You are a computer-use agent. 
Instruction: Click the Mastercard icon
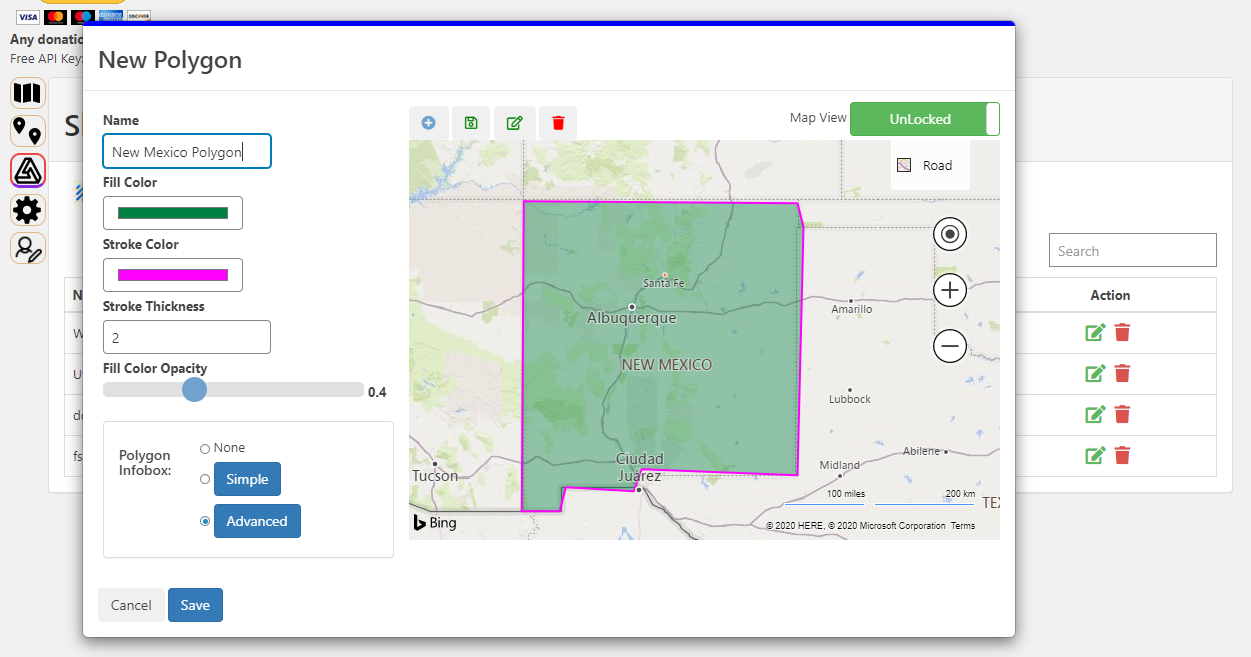56,17
